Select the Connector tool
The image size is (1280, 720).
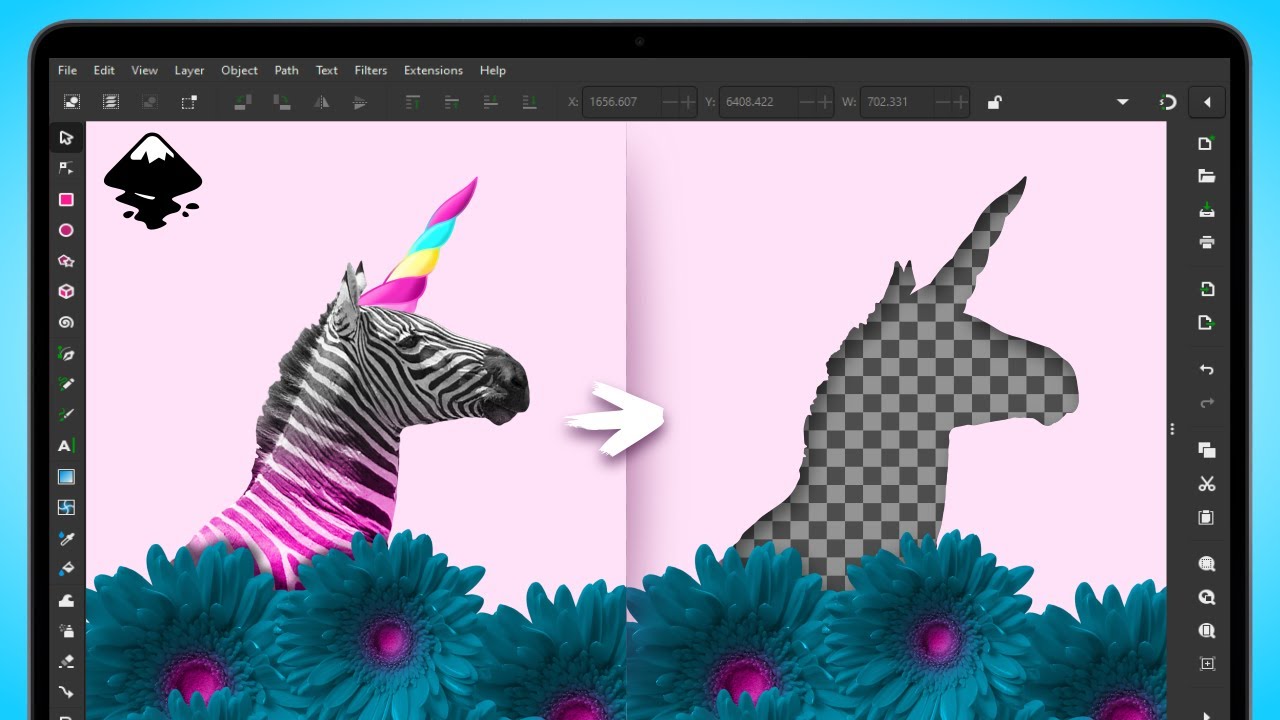pyautogui.click(x=66, y=692)
